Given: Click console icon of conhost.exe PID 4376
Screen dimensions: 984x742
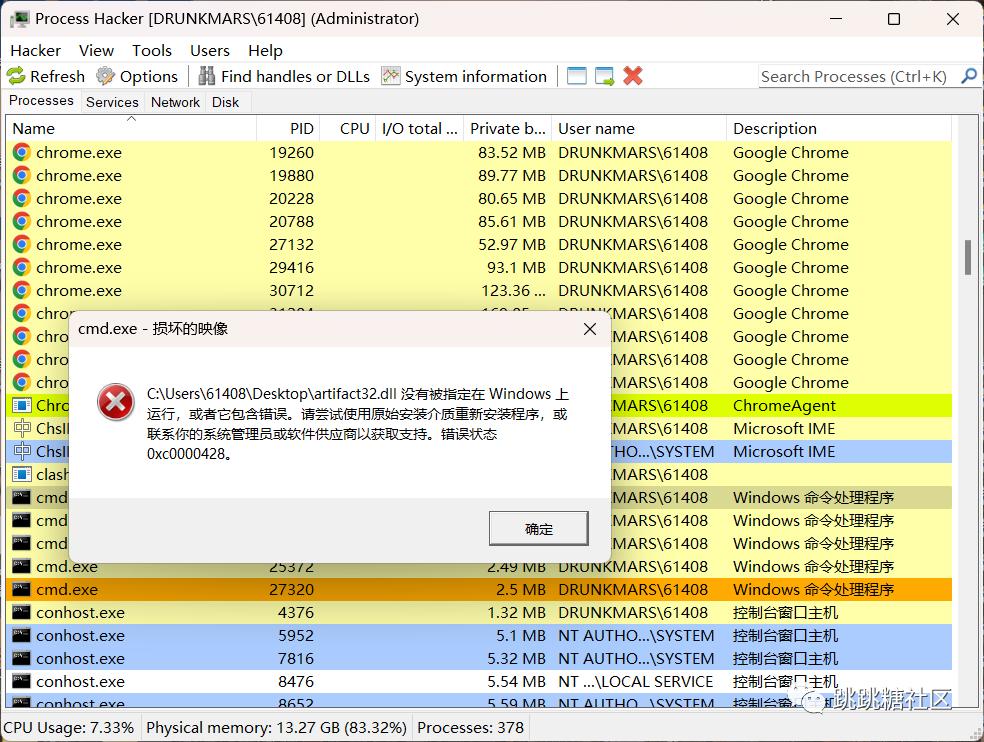Looking at the screenshot, I should (x=22, y=612).
